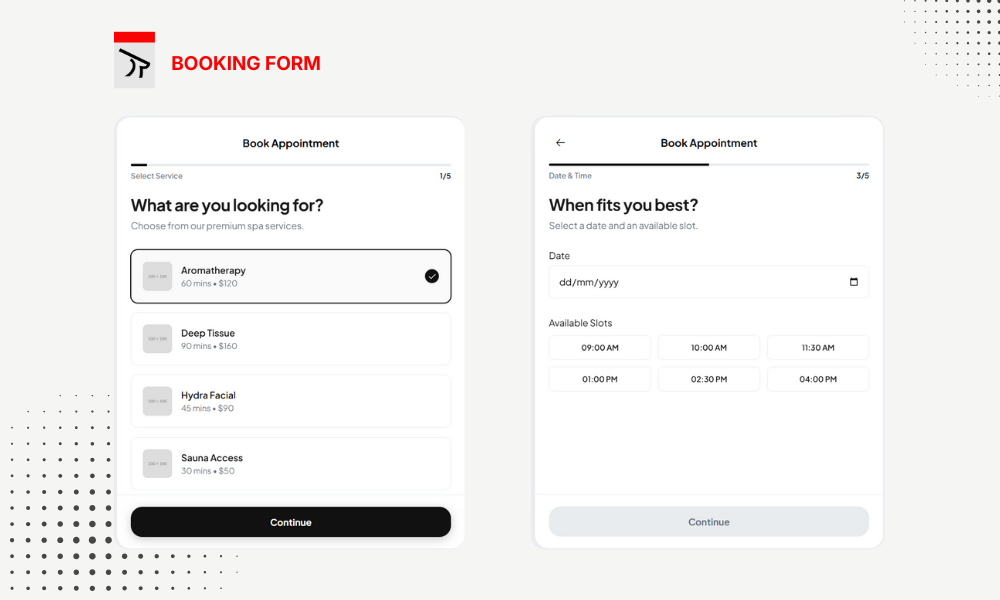Select the 04:00 PM slot
Viewport: 1000px width, 600px height.
(x=817, y=379)
